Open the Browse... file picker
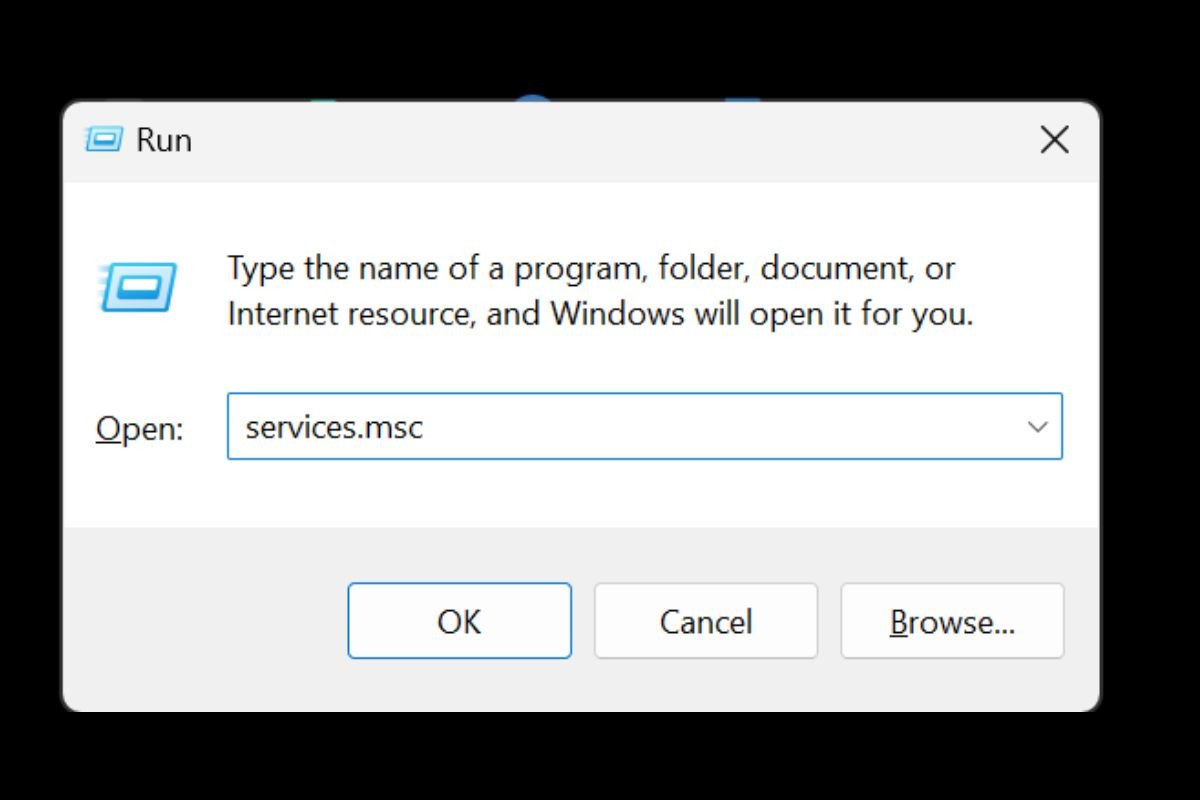The image size is (1200, 800). [952, 621]
